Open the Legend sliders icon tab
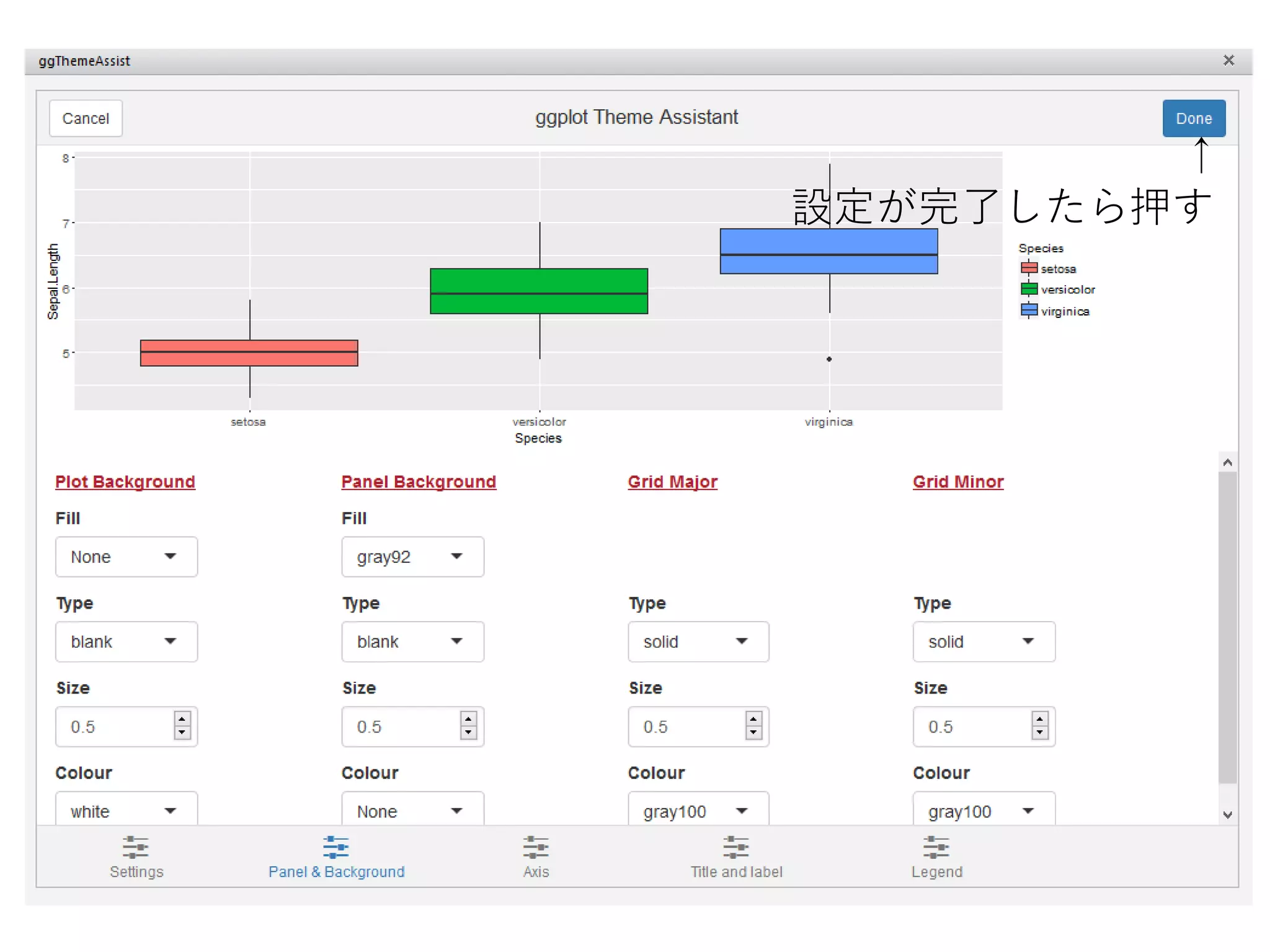Image resolution: width=1270 pixels, height=952 pixels. pyautogui.click(x=936, y=847)
